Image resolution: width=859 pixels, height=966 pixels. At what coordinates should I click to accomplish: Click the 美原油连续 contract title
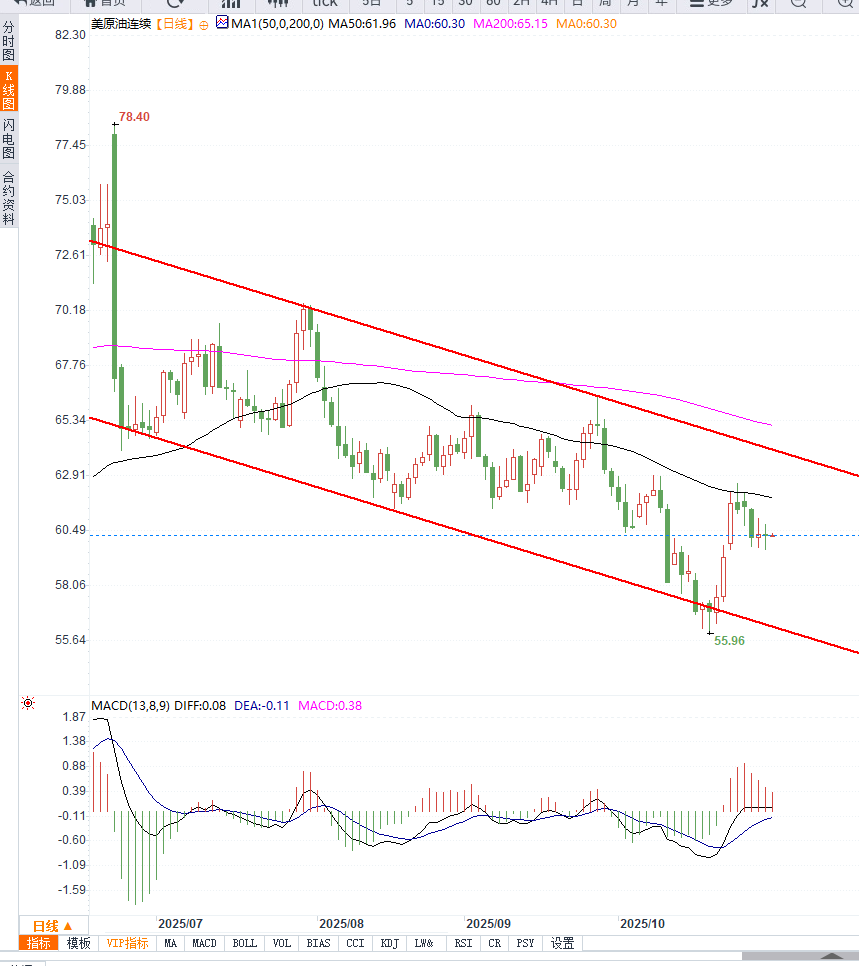click(121, 24)
